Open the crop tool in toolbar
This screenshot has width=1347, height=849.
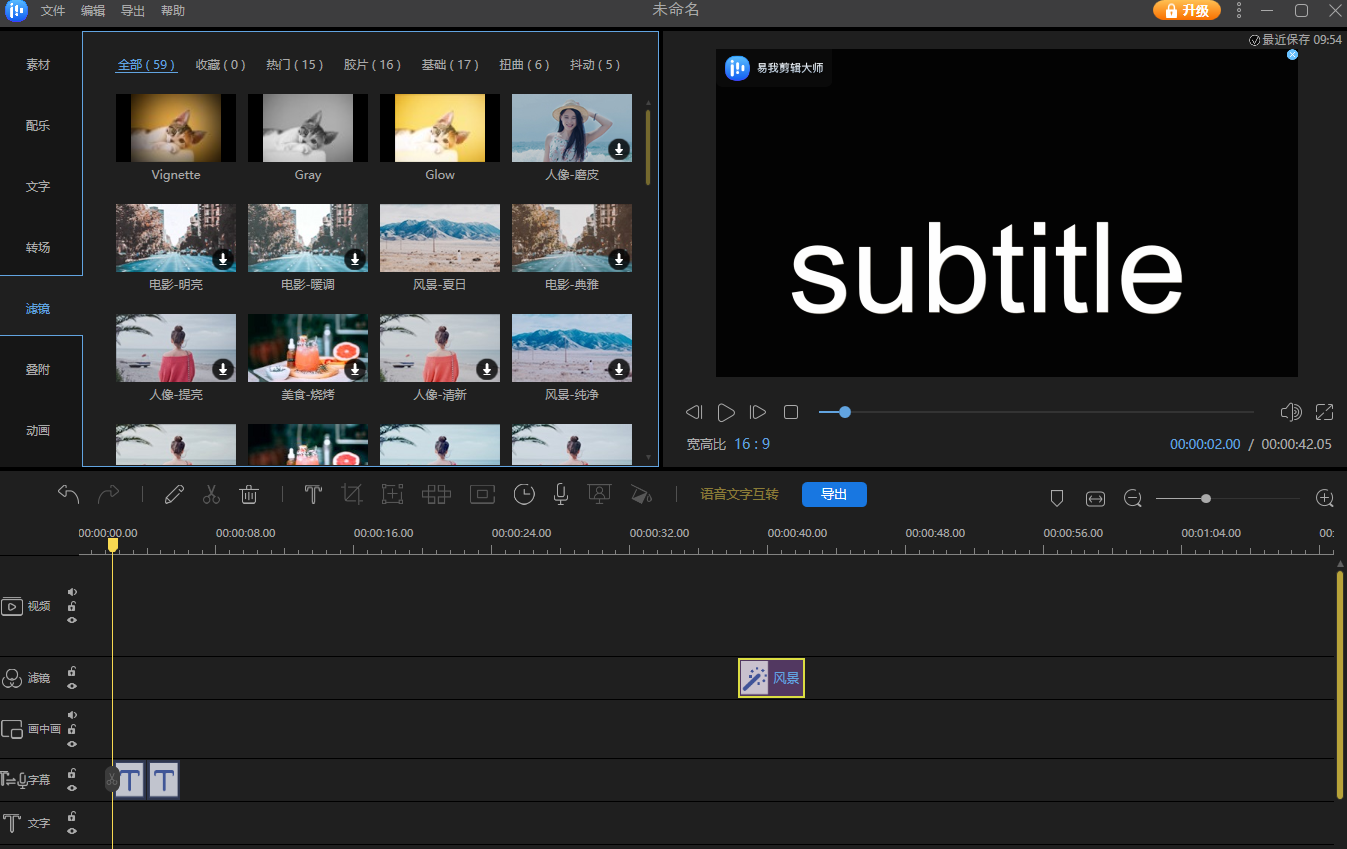click(x=351, y=495)
